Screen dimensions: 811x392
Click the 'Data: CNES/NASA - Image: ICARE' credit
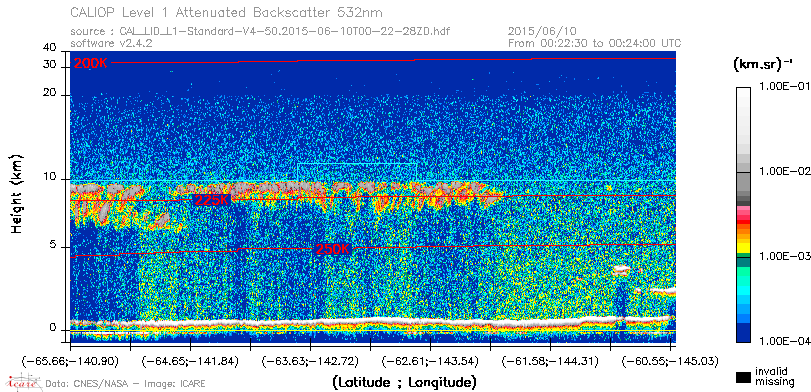point(126,384)
